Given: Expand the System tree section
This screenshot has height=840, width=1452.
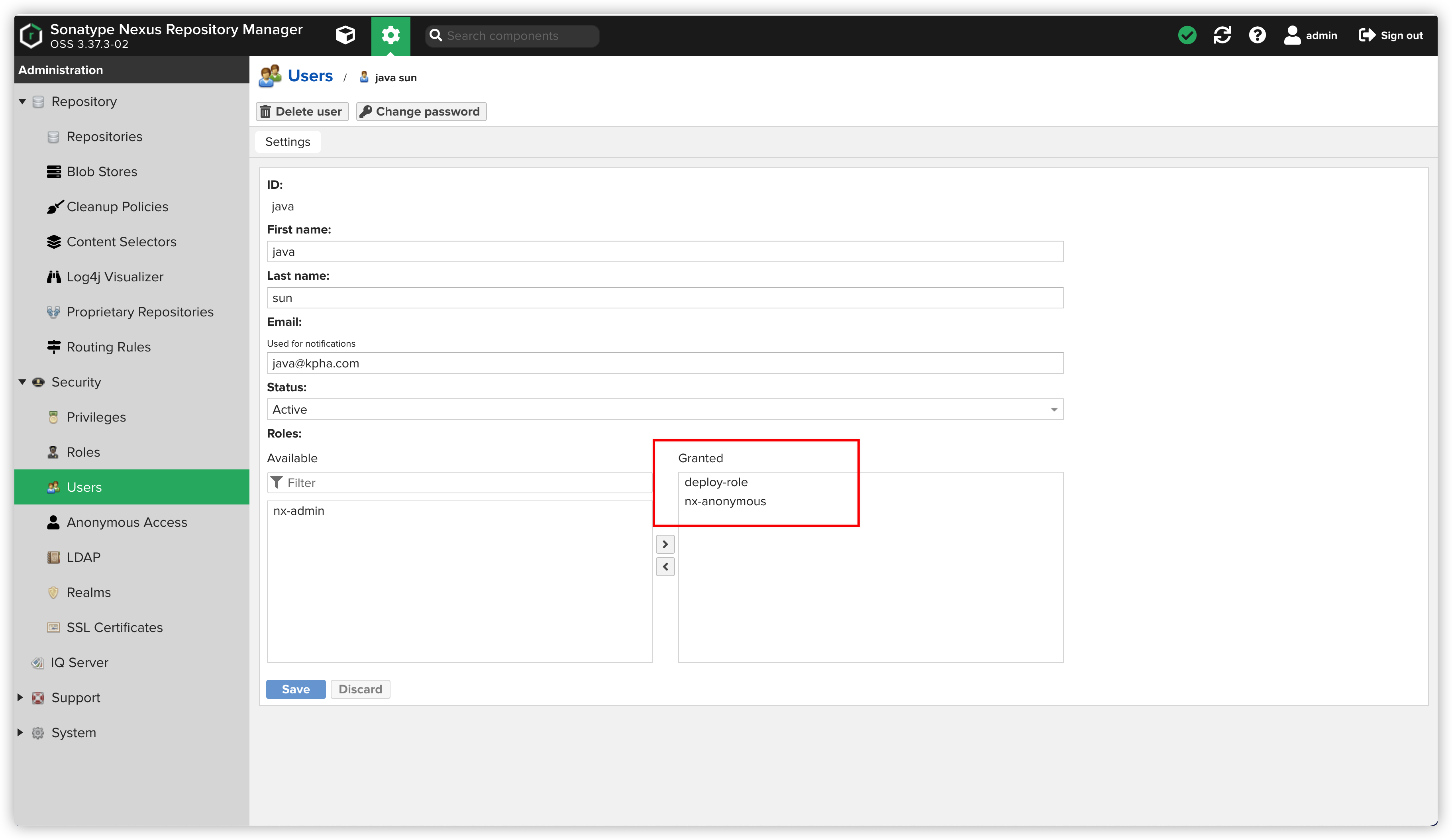Looking at the screenshot, I should 21,733.
